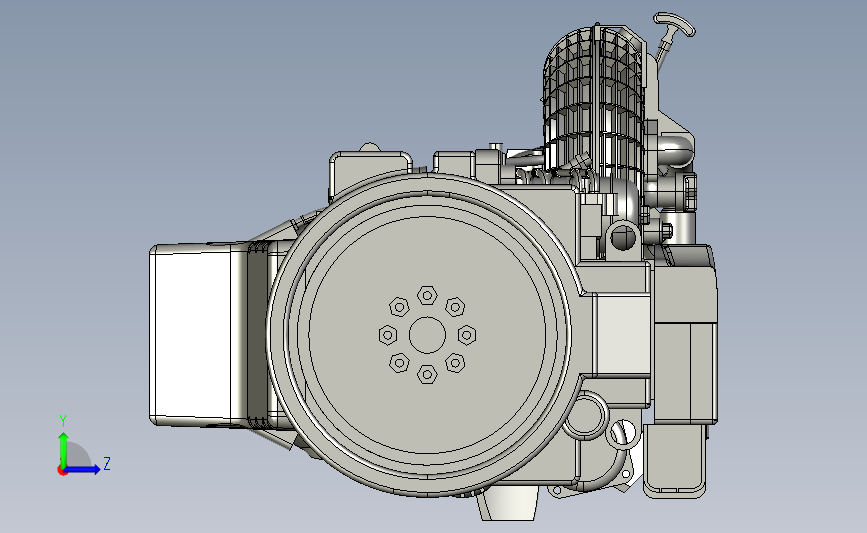
Task: Select the T-shaped pull-start handle
Action: pyautogui.click(x=674, y=25)
